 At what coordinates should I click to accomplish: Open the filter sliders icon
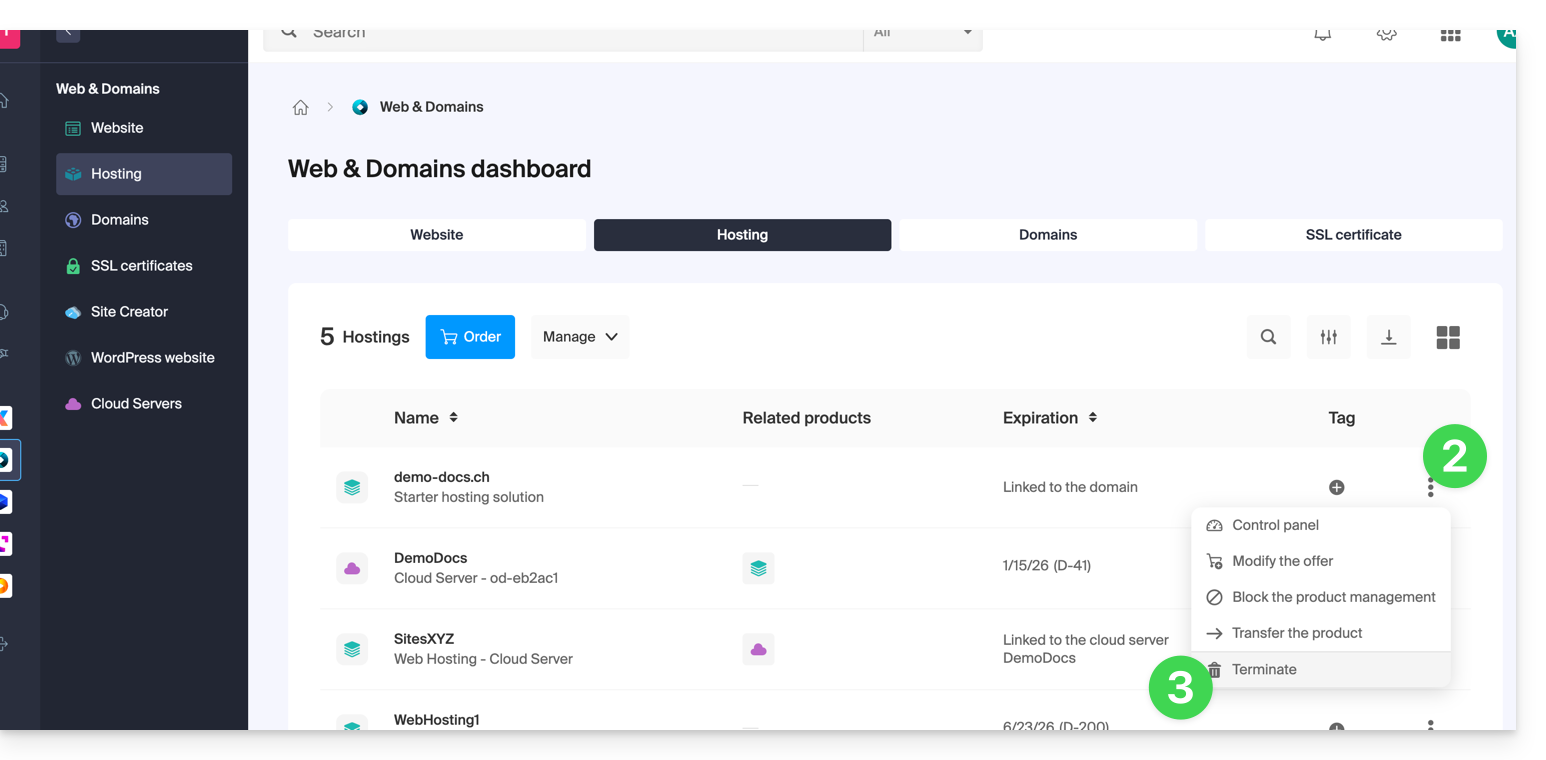pyautogui.click(x=1328, y=337)
